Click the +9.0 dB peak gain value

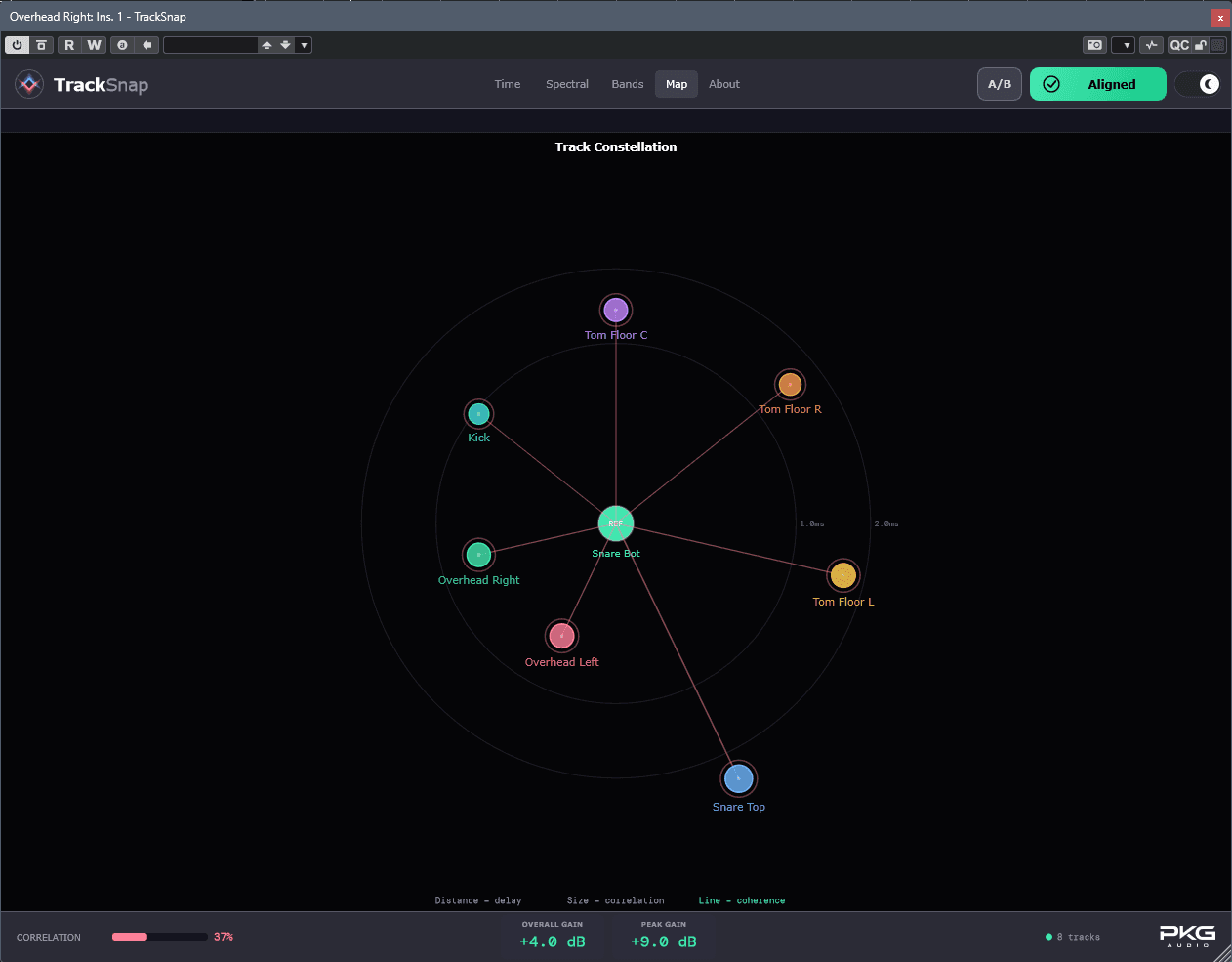point(664,941)
